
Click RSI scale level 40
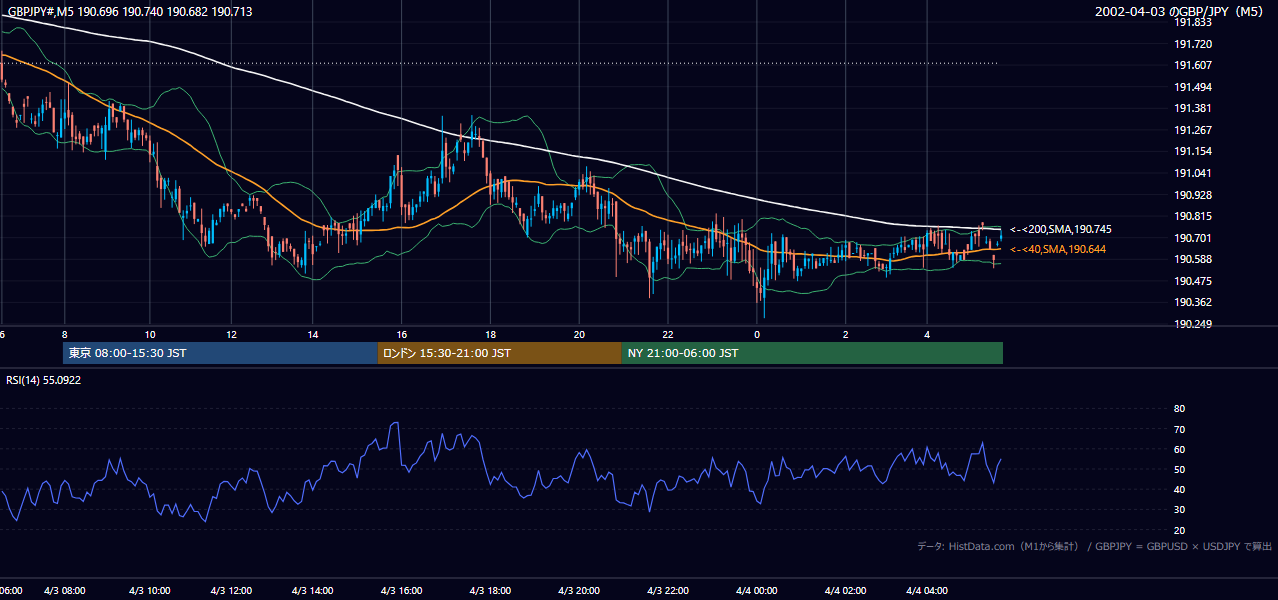click(1179, 489)
